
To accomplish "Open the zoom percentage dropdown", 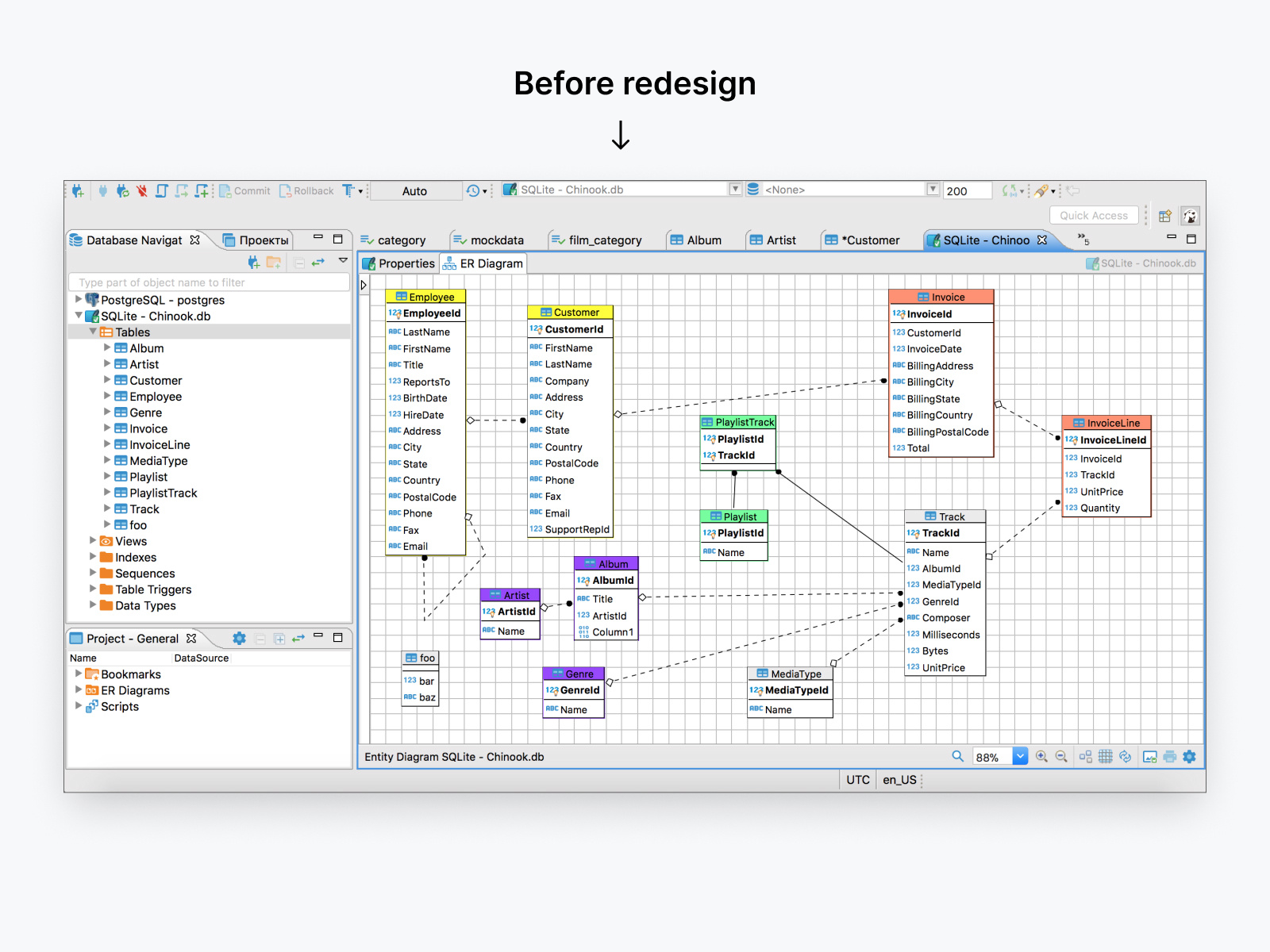I will coord(1020,756).
